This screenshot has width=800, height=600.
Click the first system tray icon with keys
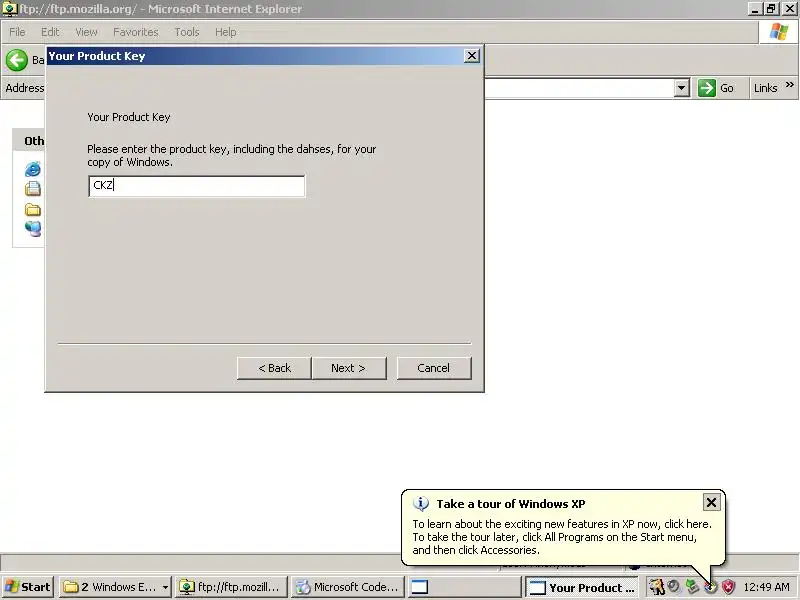656,587
